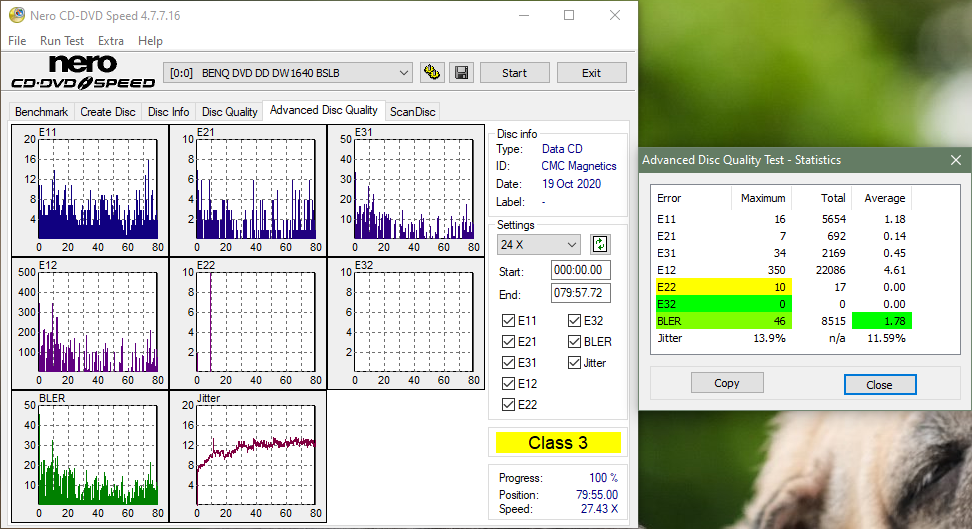The height and width of the screenshot is (529, 972).
Task: Open the File menu
Action: coord(17,41)
